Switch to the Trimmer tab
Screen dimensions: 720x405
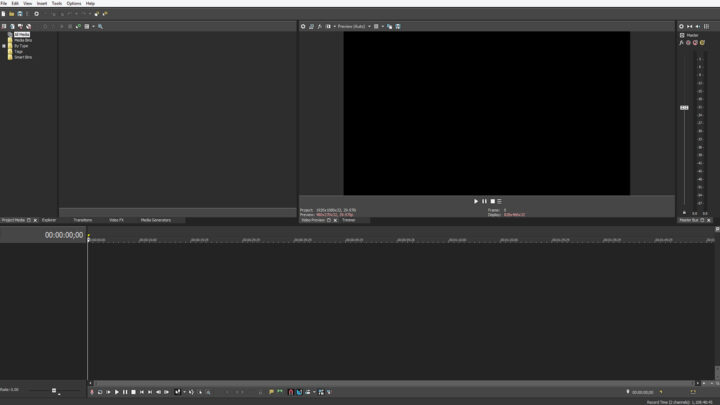pyautogui.click(x=349, y=220)
